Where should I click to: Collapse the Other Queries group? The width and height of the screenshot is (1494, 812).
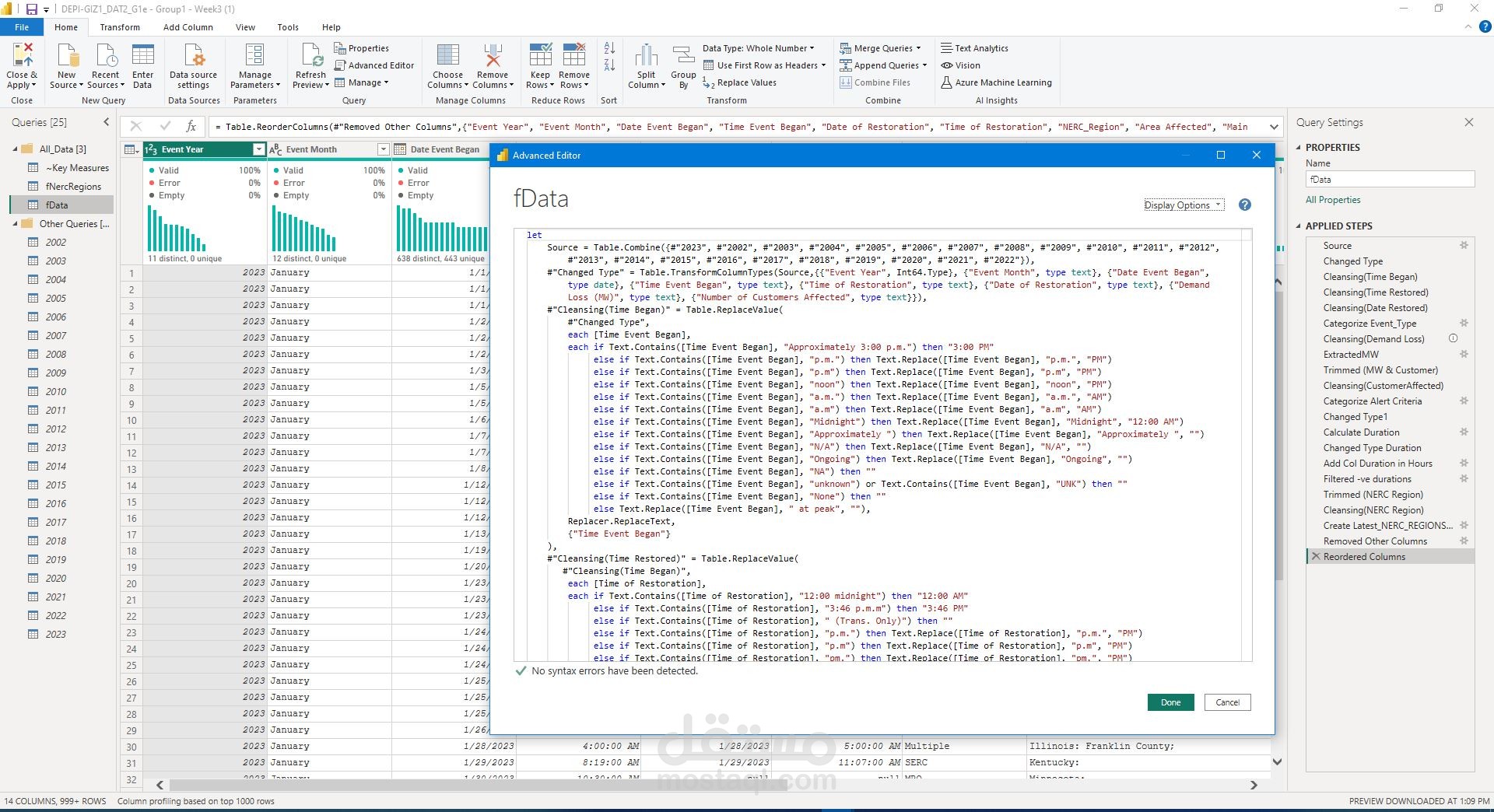click(x=15, y=223)
